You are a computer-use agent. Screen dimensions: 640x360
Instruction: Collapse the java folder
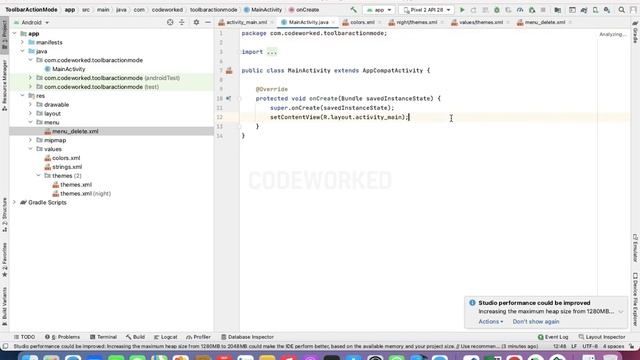[22, 51]
